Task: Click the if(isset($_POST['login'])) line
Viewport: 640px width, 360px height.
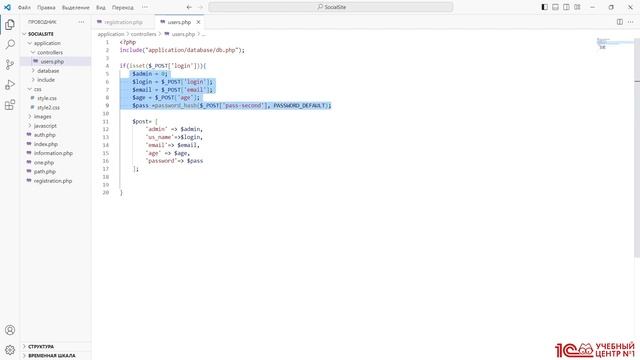Action: click(163, 66)
